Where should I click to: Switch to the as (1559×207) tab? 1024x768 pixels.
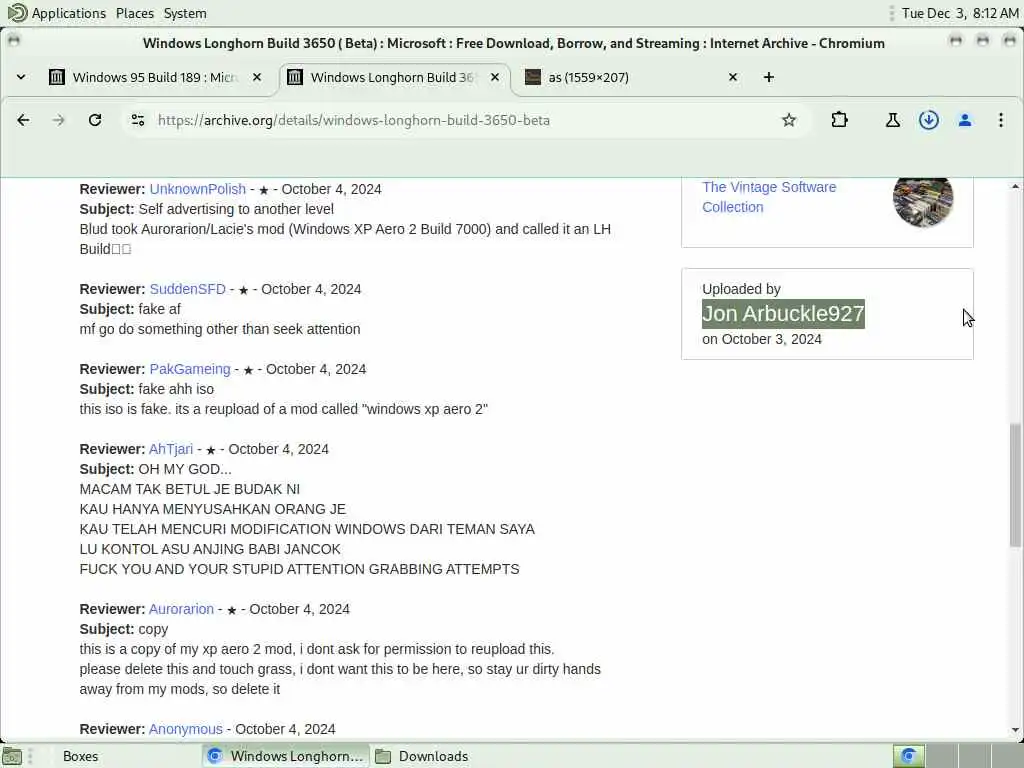(630, 77)
